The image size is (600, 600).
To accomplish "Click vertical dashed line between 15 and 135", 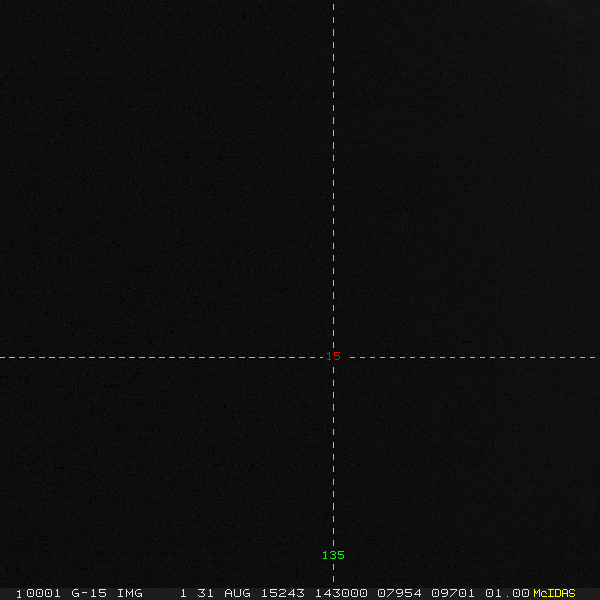I will coord(333,455).
